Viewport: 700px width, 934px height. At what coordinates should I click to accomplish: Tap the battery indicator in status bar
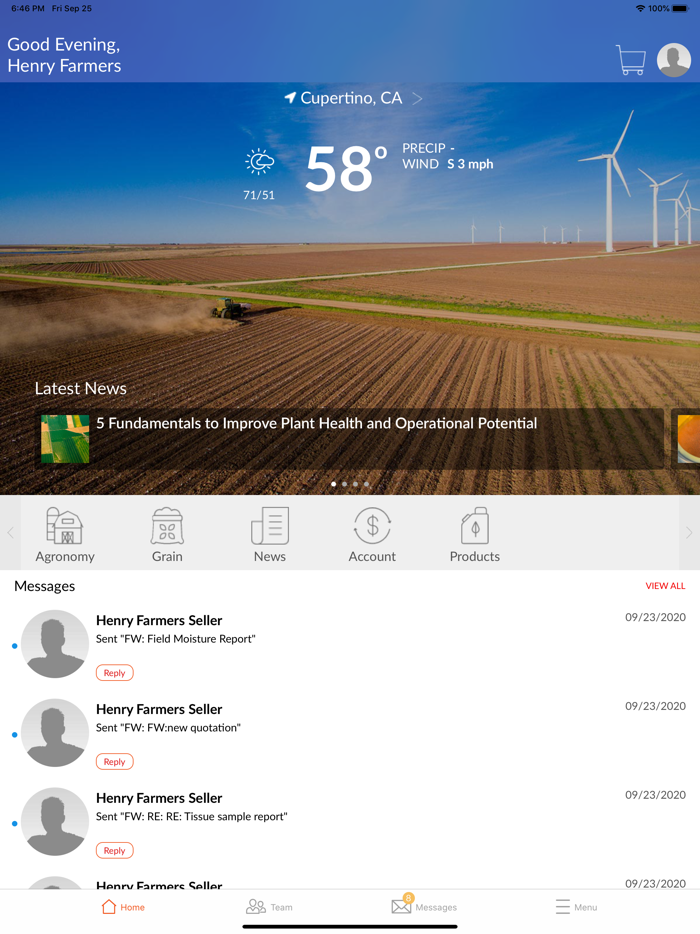680,8
